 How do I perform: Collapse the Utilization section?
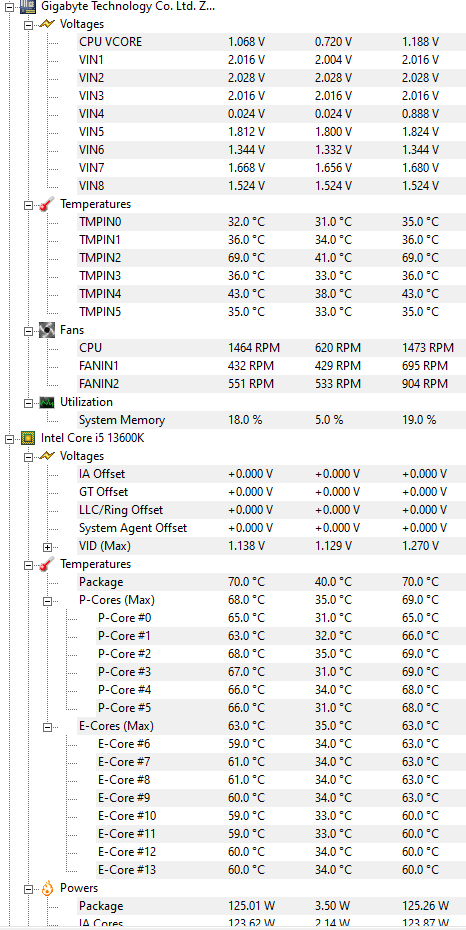[28, 403]
